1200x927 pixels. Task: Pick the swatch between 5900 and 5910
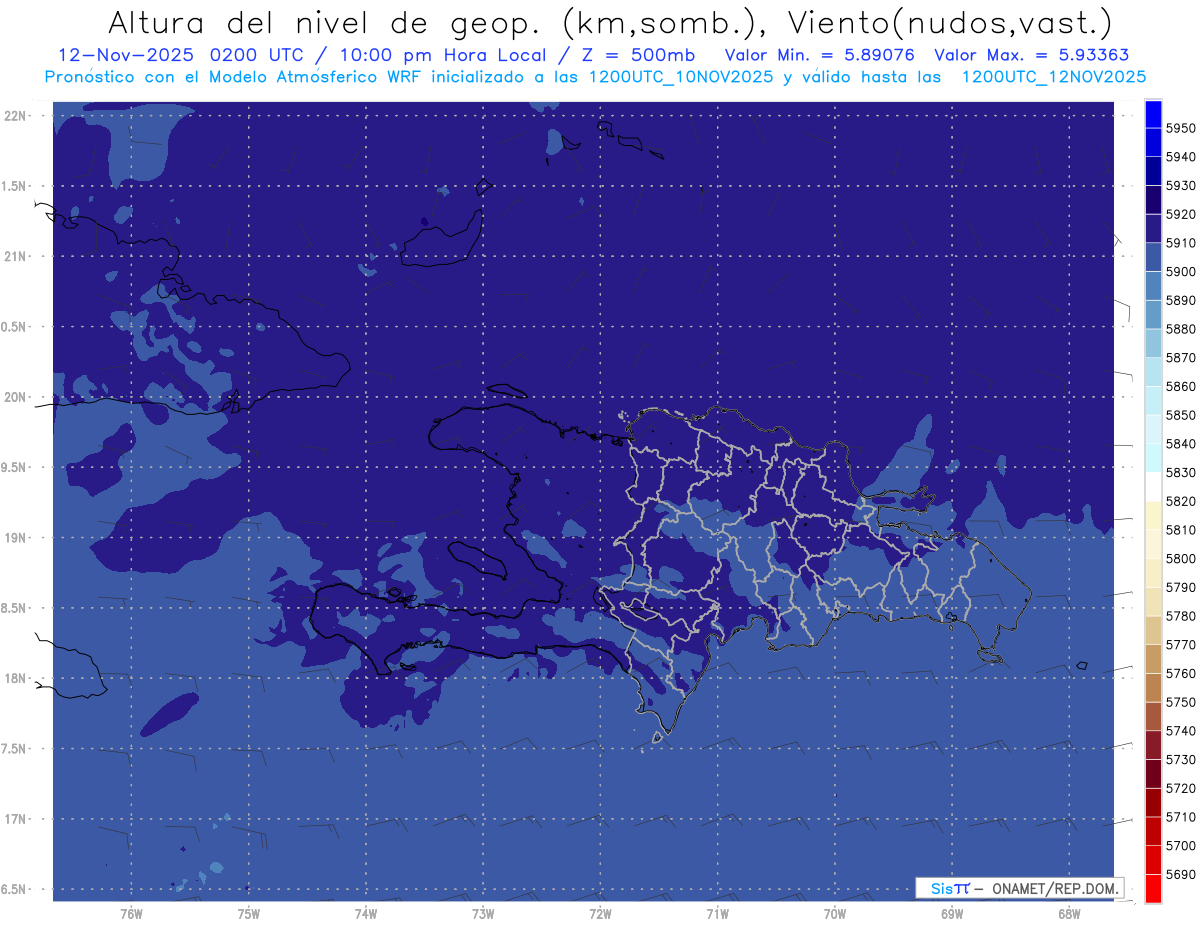[x=1153, y=257]
